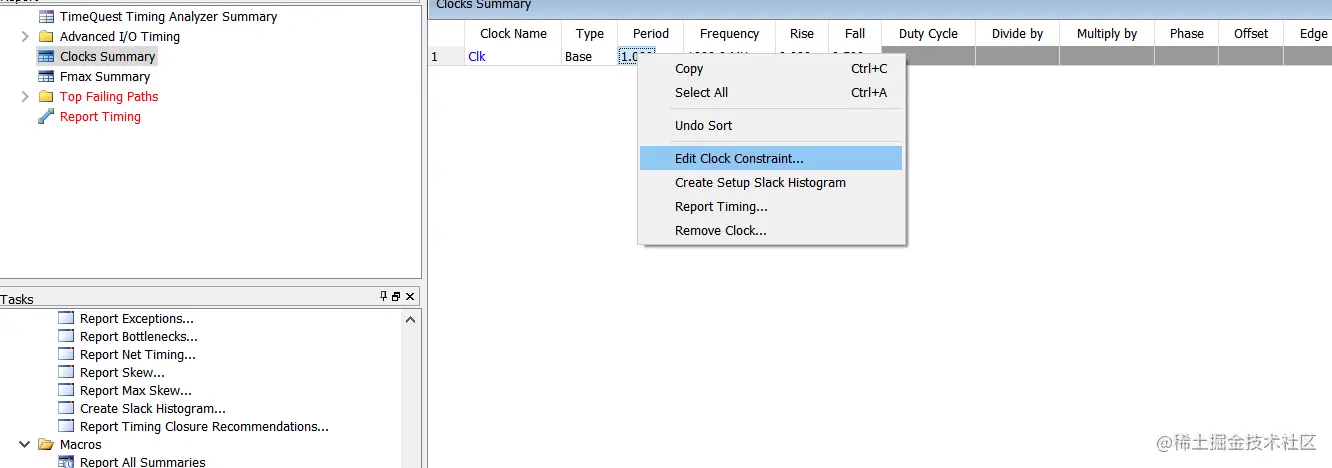Click the Clocks Summary table icon
The height and width of the screenshot is (468, 1332).
[x=46, y=57]
